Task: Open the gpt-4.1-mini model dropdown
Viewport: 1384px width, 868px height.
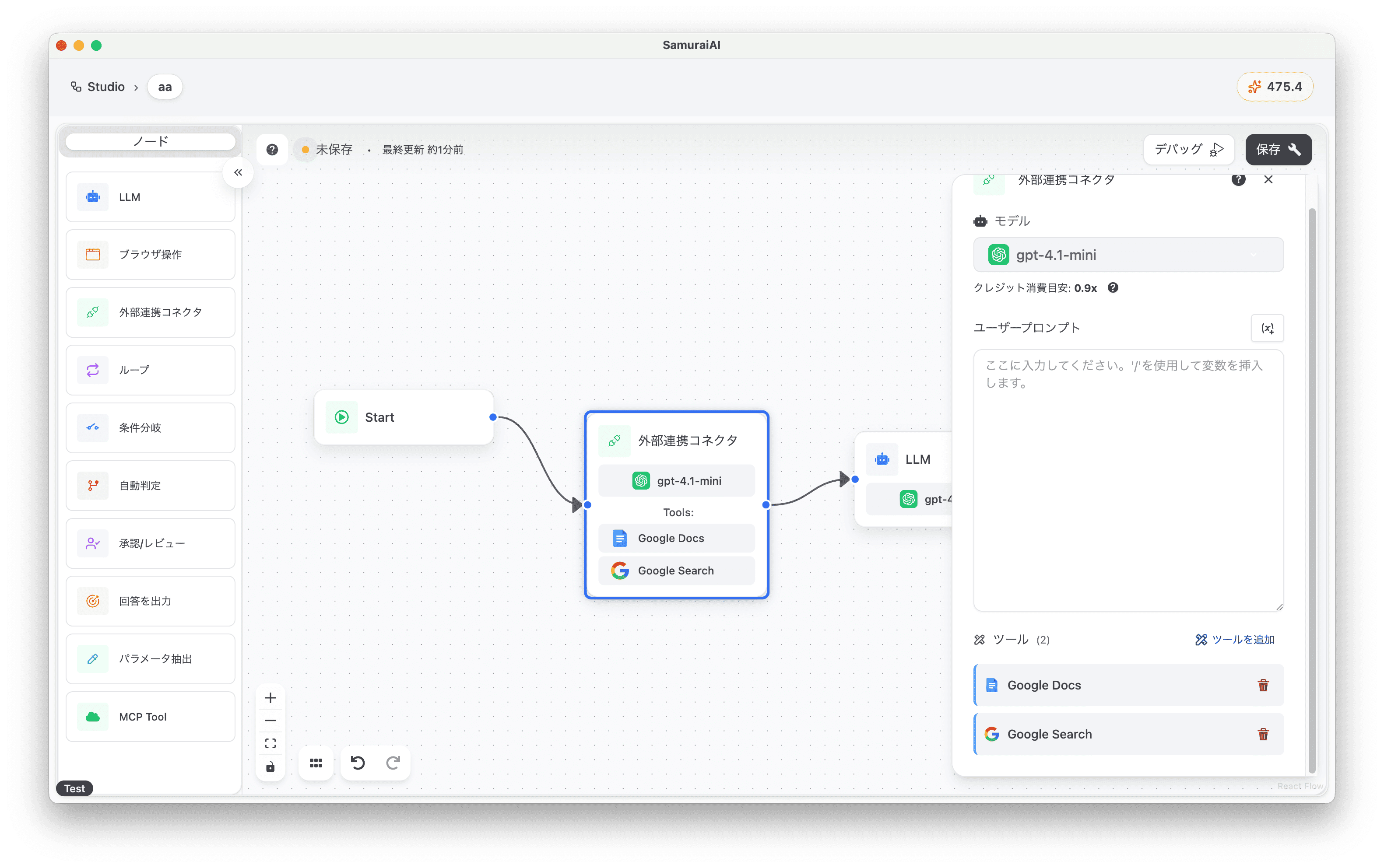Action: pos(1128,255)
